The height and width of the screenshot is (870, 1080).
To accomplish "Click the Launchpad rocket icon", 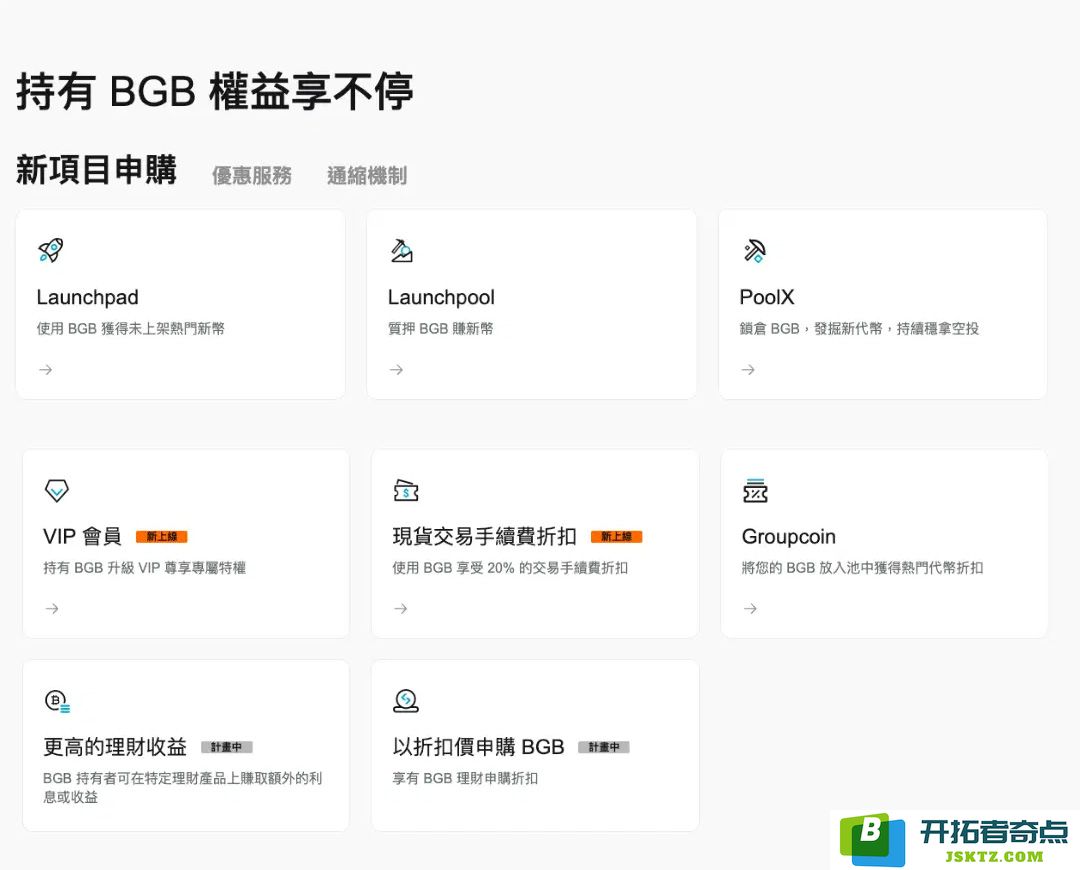I will (51, 250).
